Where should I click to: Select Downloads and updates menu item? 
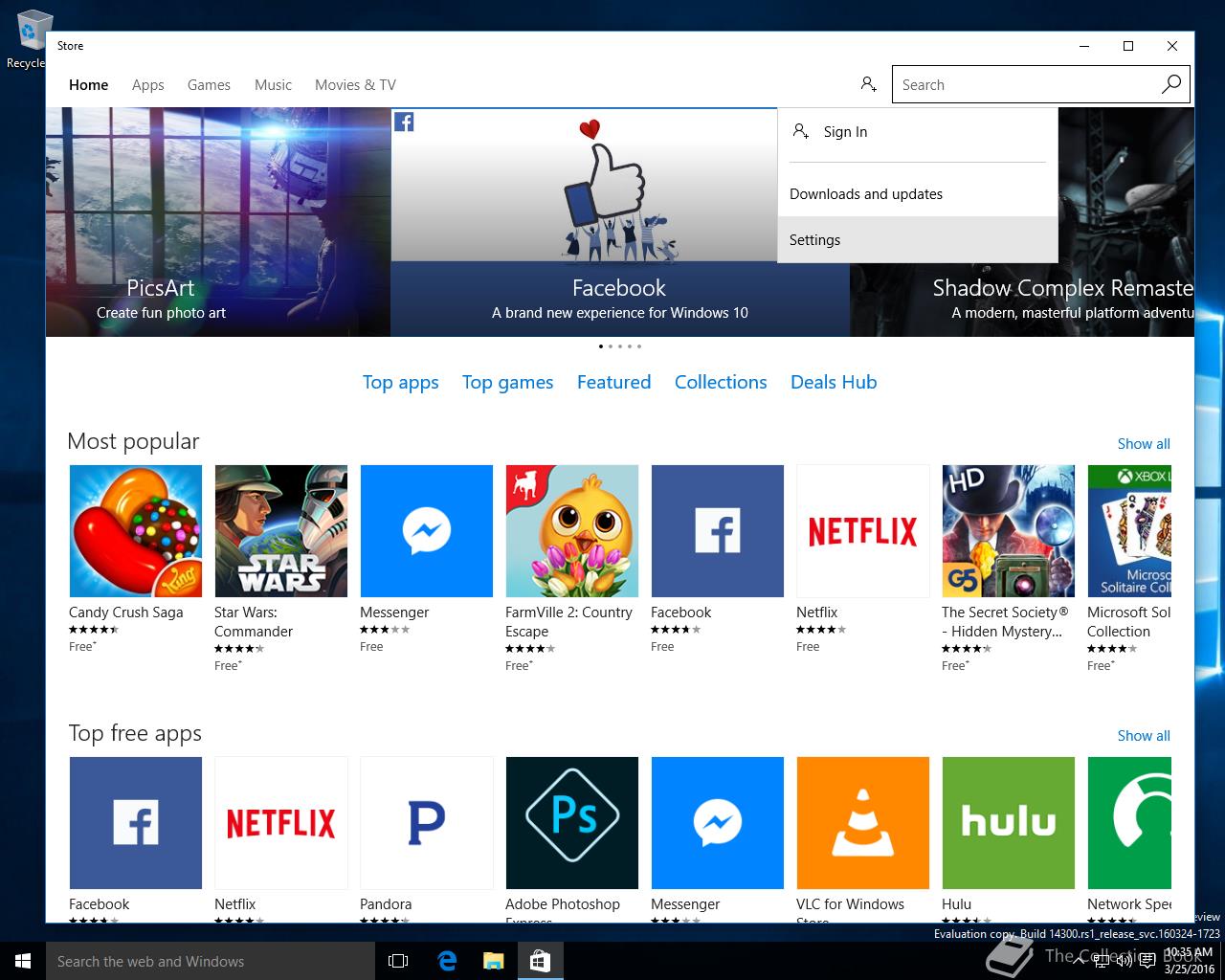918,193
